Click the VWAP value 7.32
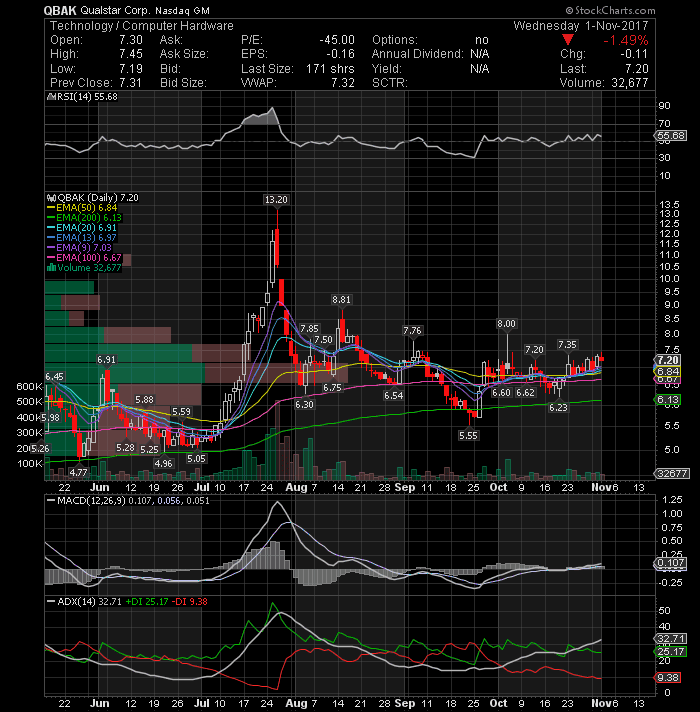This screenshot has height=712, width=700. (343, 83)
